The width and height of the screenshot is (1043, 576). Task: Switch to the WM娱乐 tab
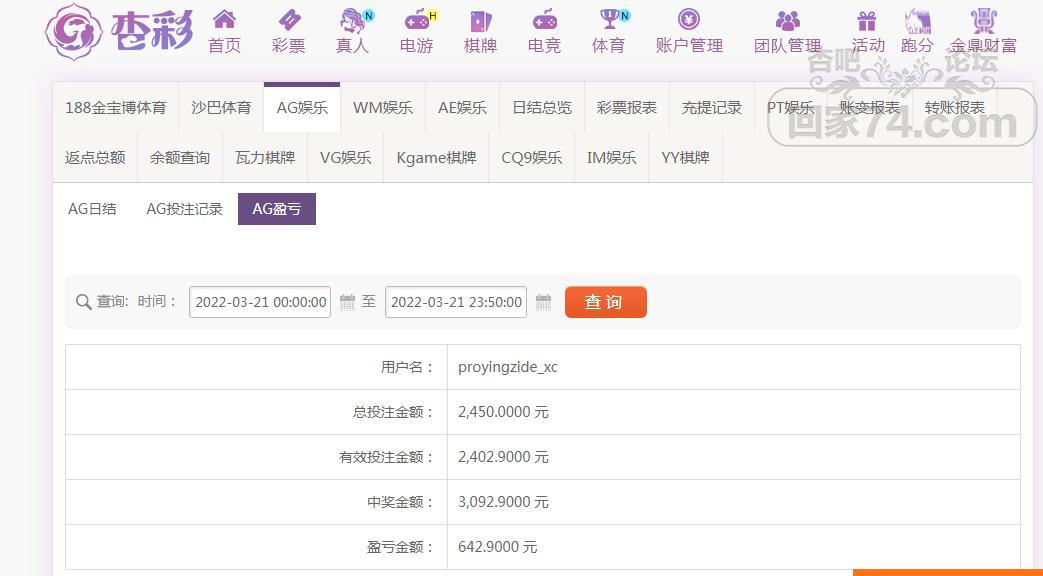[x=383, y=108]
